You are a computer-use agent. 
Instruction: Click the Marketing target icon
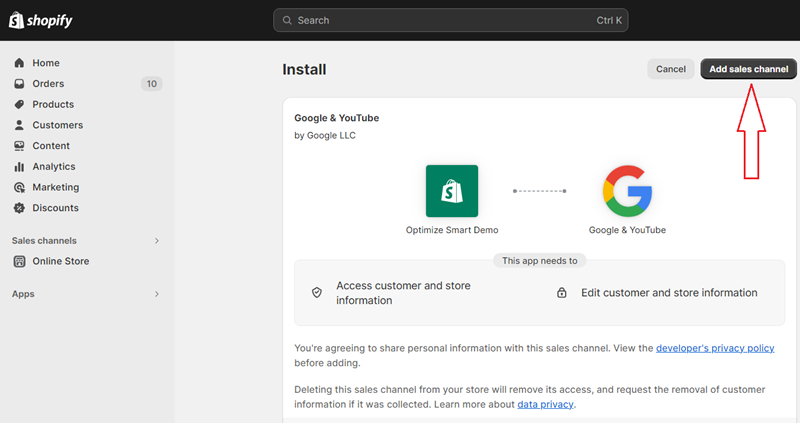coord(19,187)
